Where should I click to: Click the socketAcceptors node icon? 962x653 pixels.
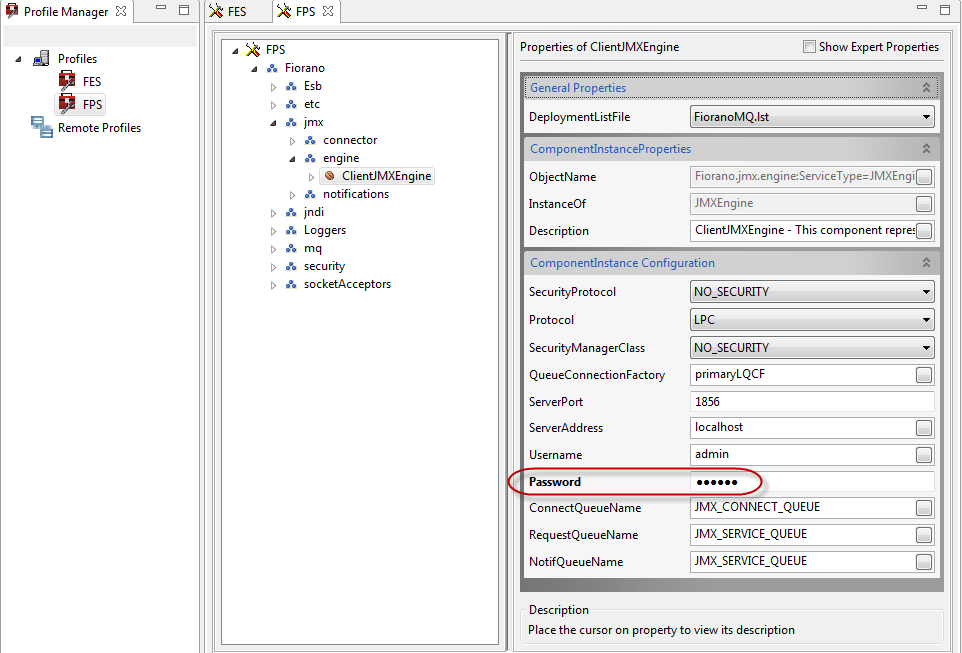coord(291,284)
